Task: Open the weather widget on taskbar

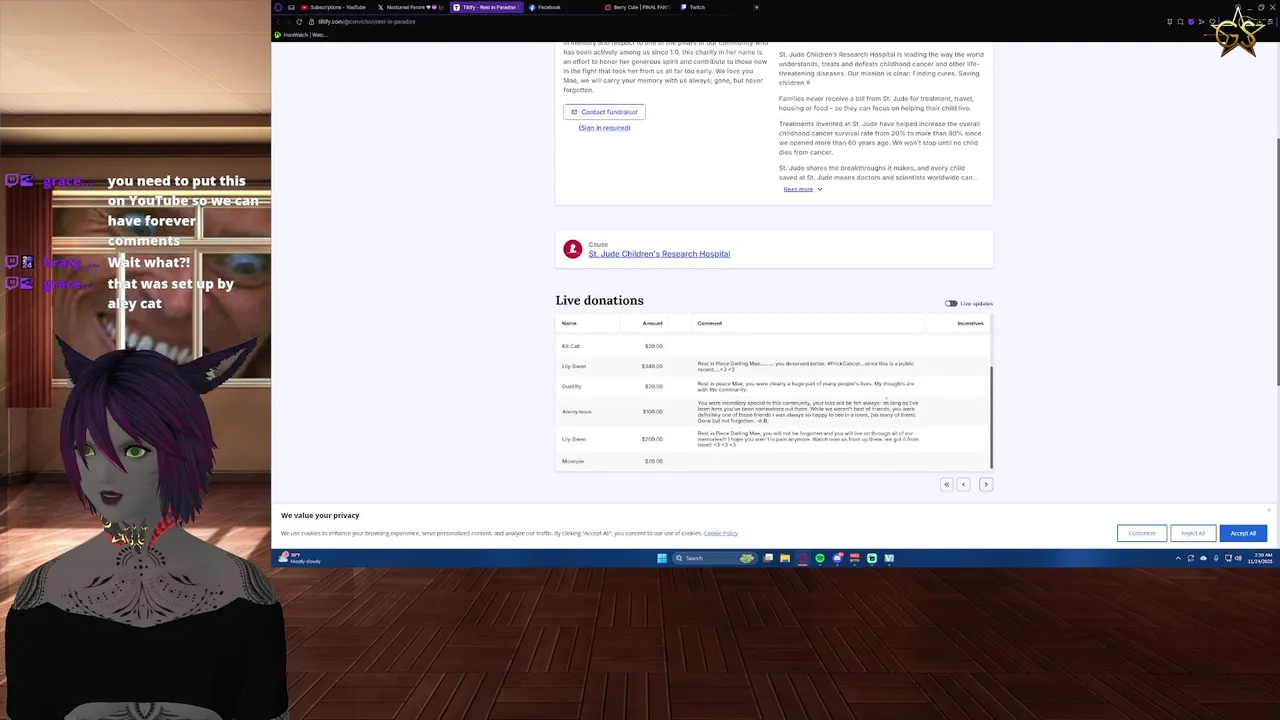Action: coord(300,558)
